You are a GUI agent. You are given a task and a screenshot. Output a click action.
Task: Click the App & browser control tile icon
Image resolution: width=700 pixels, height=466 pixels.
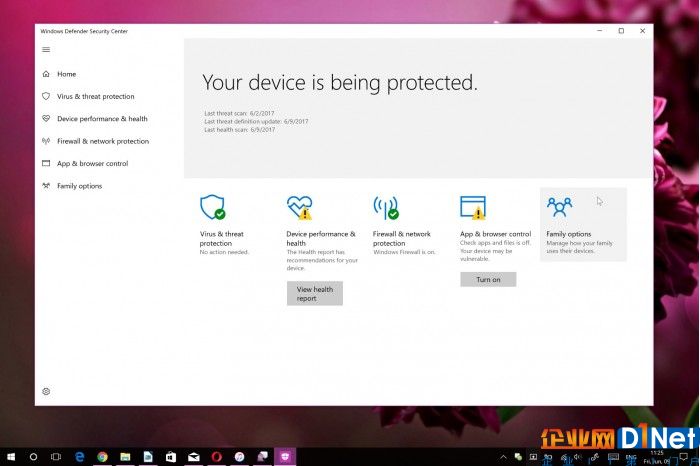coord(473,208)
